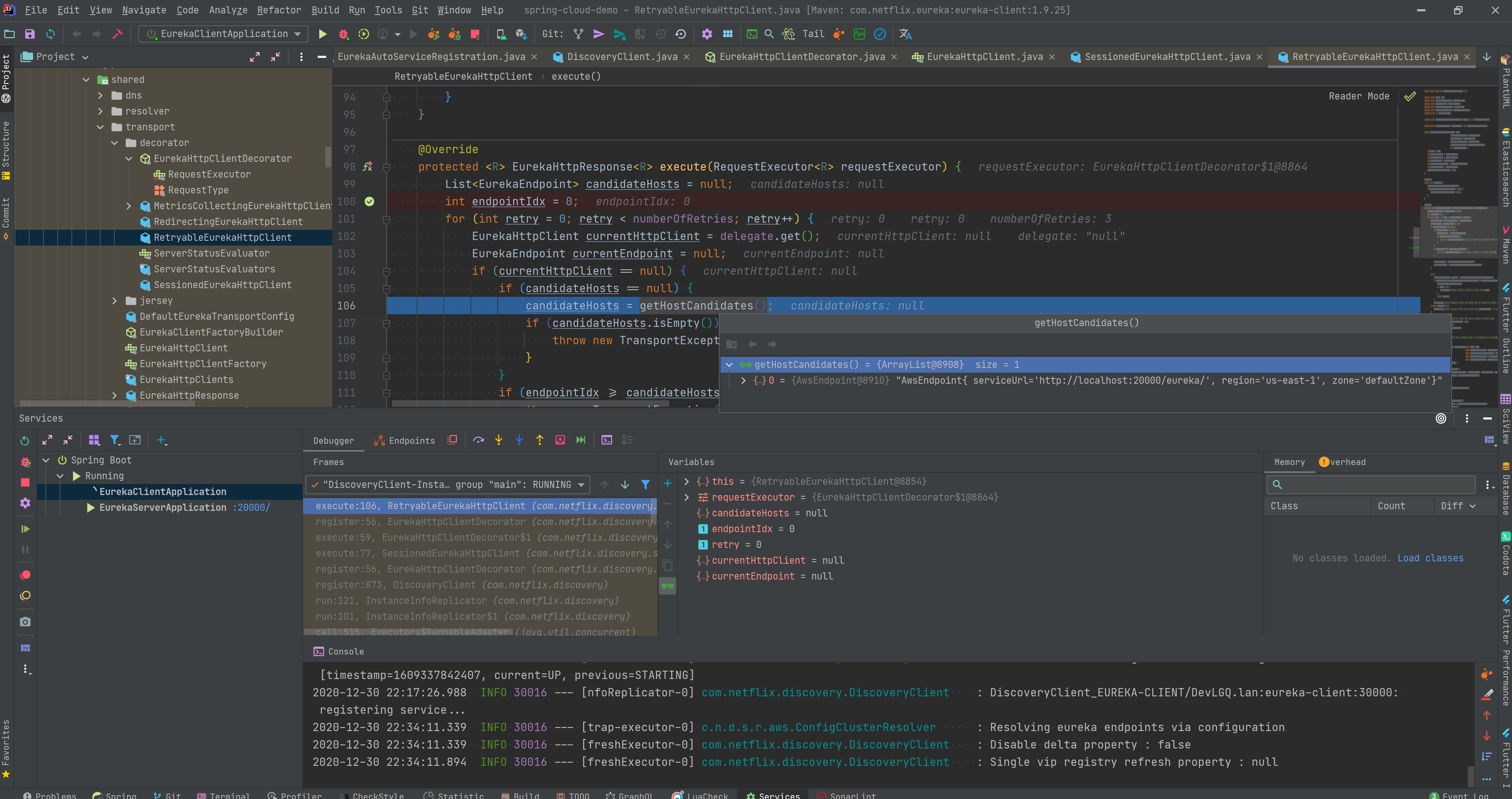This screenshot has height=799, width=1512.
Task: Step Out with the yellow up arrow
Action: [x=539, y=440]
